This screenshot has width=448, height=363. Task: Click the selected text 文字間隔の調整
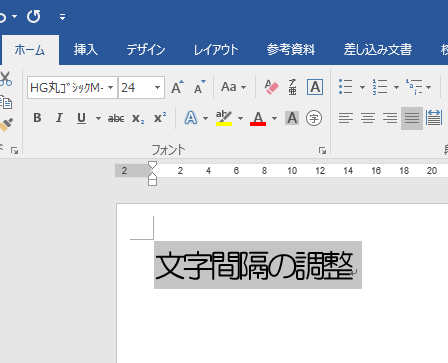254,266
